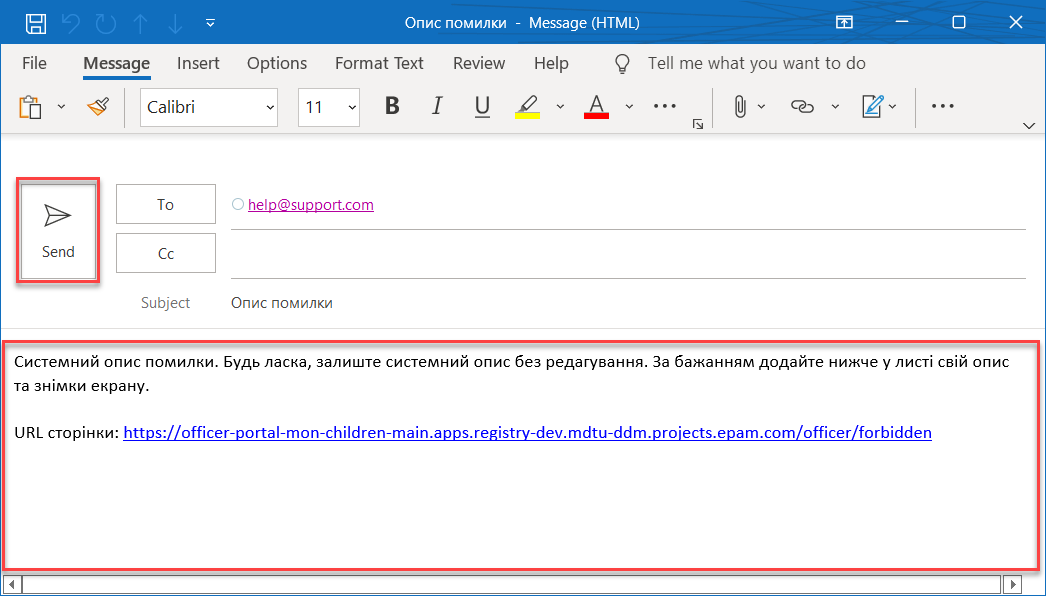Click the Undo arrow icon

point(71,23)
